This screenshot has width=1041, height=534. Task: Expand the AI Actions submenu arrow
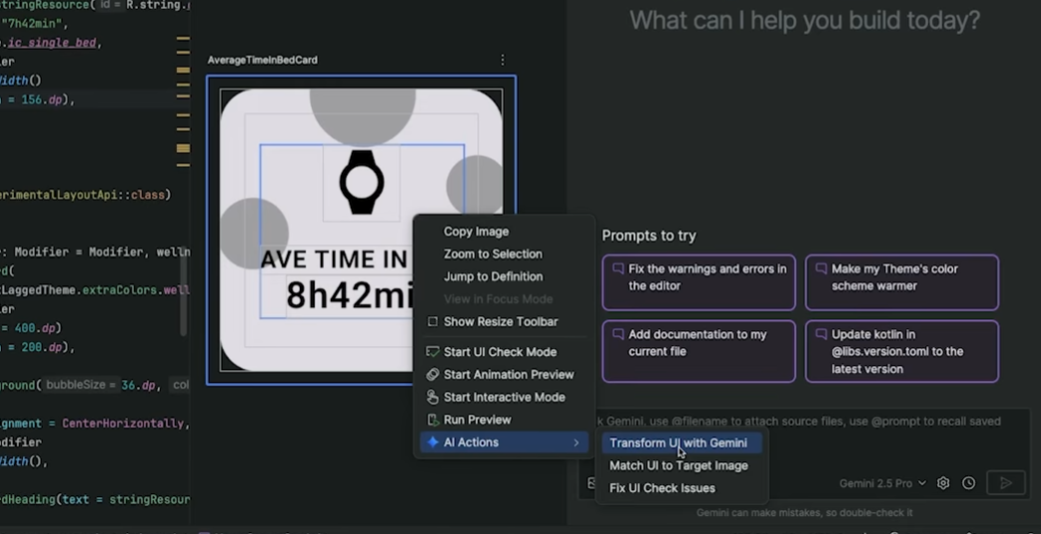point(576,442)
